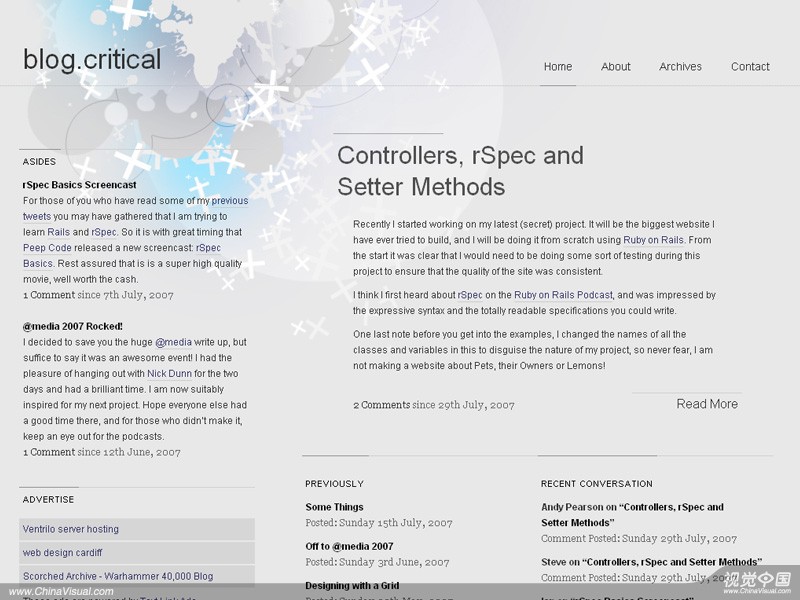Follow the 'previous tweets' link in the aside
The width and height of the screenshot is (800, 600).
point(136,208)
